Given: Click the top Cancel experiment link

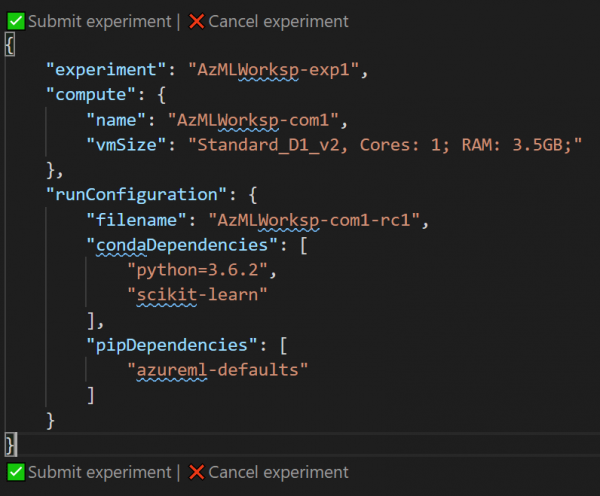Looking at the screenshot, I should tap(278, 21).
